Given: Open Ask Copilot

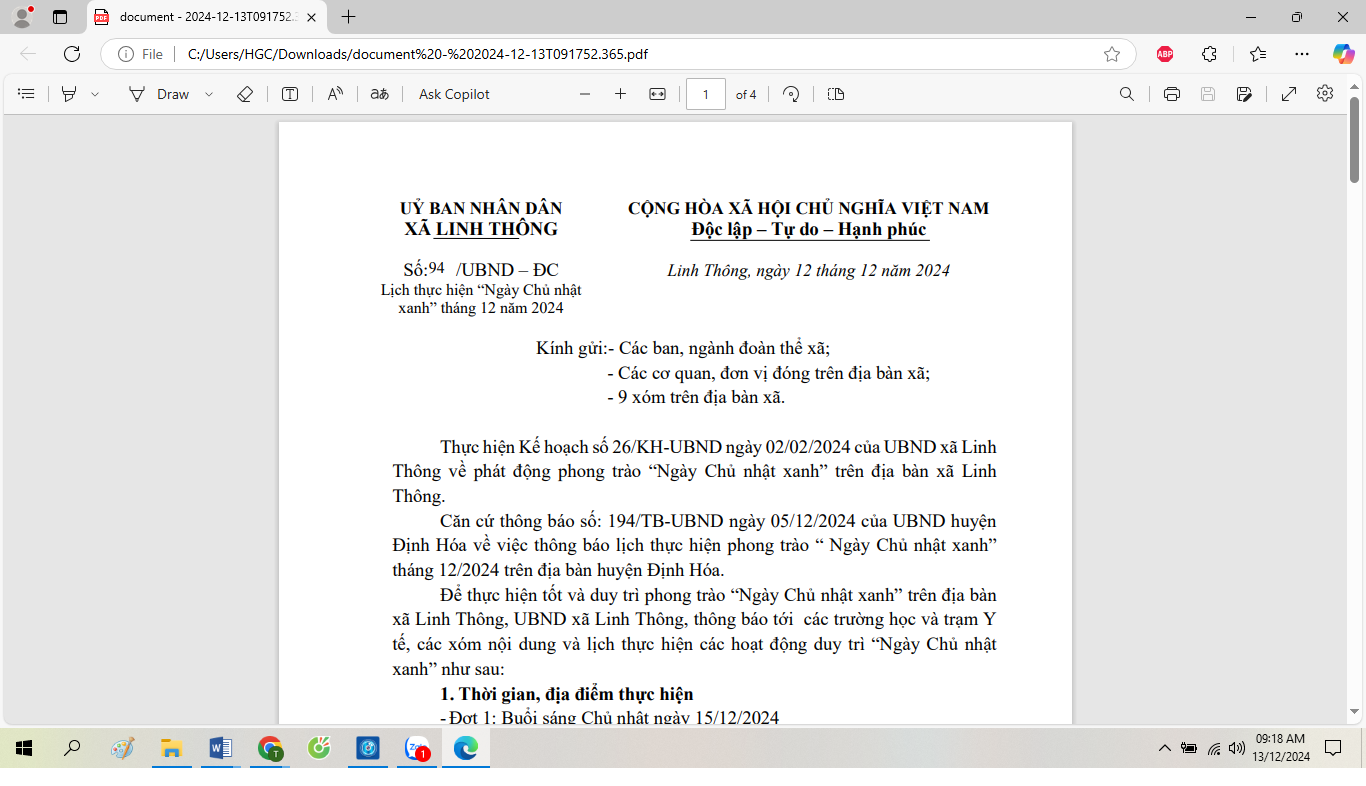Looking at the screenshot, I should click(454, 94).
